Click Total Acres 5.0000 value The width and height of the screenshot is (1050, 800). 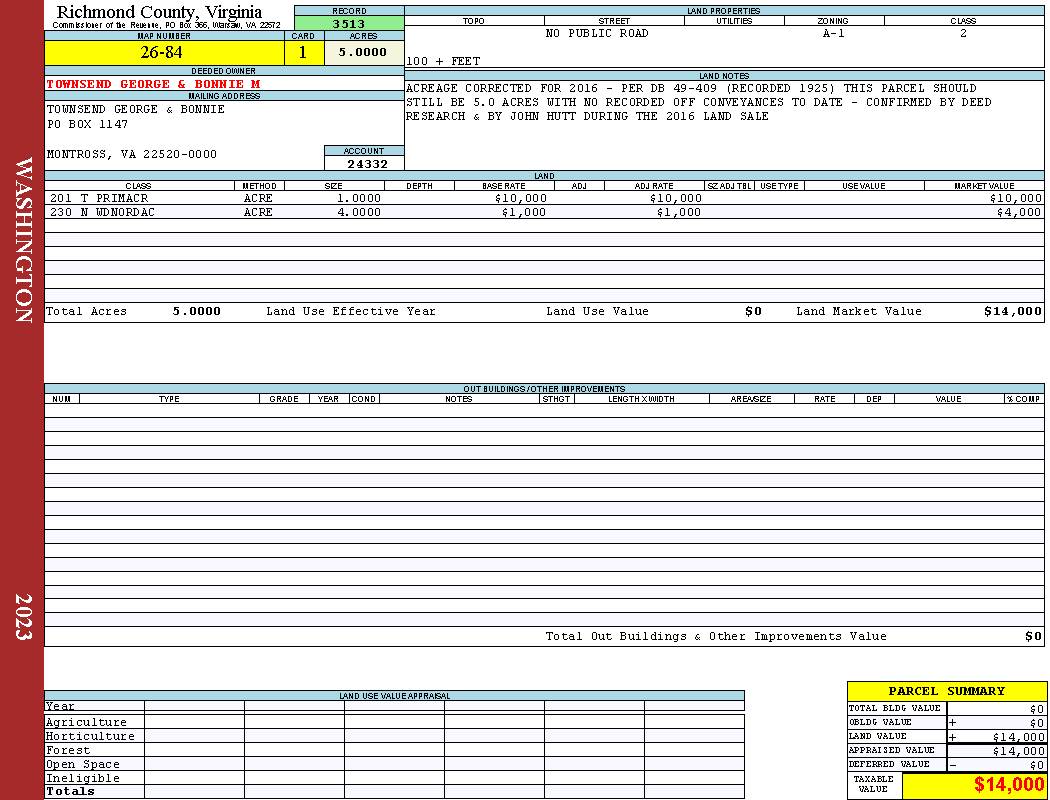(196, 311)
